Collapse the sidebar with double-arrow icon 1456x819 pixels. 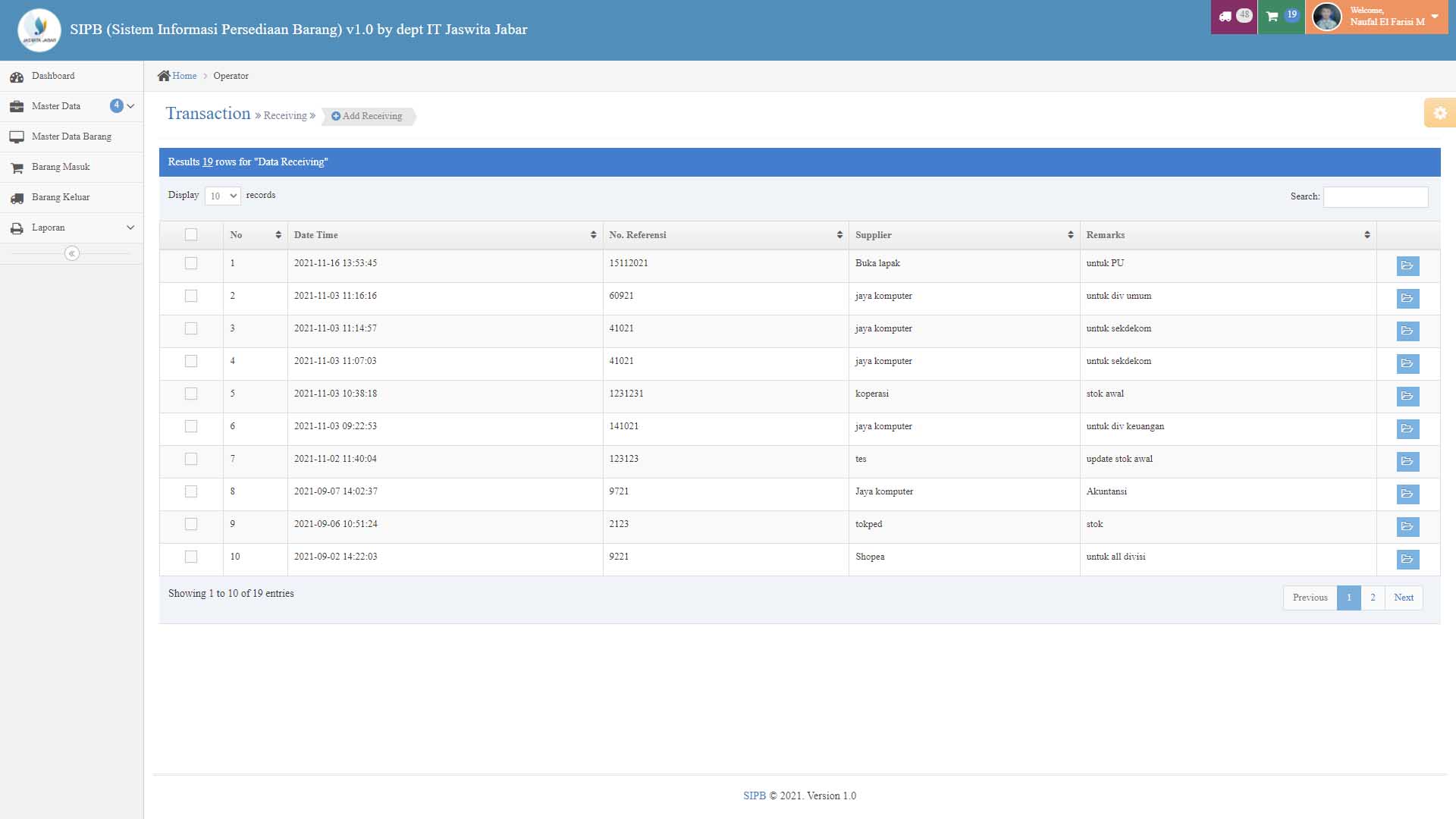coord(72,253)
